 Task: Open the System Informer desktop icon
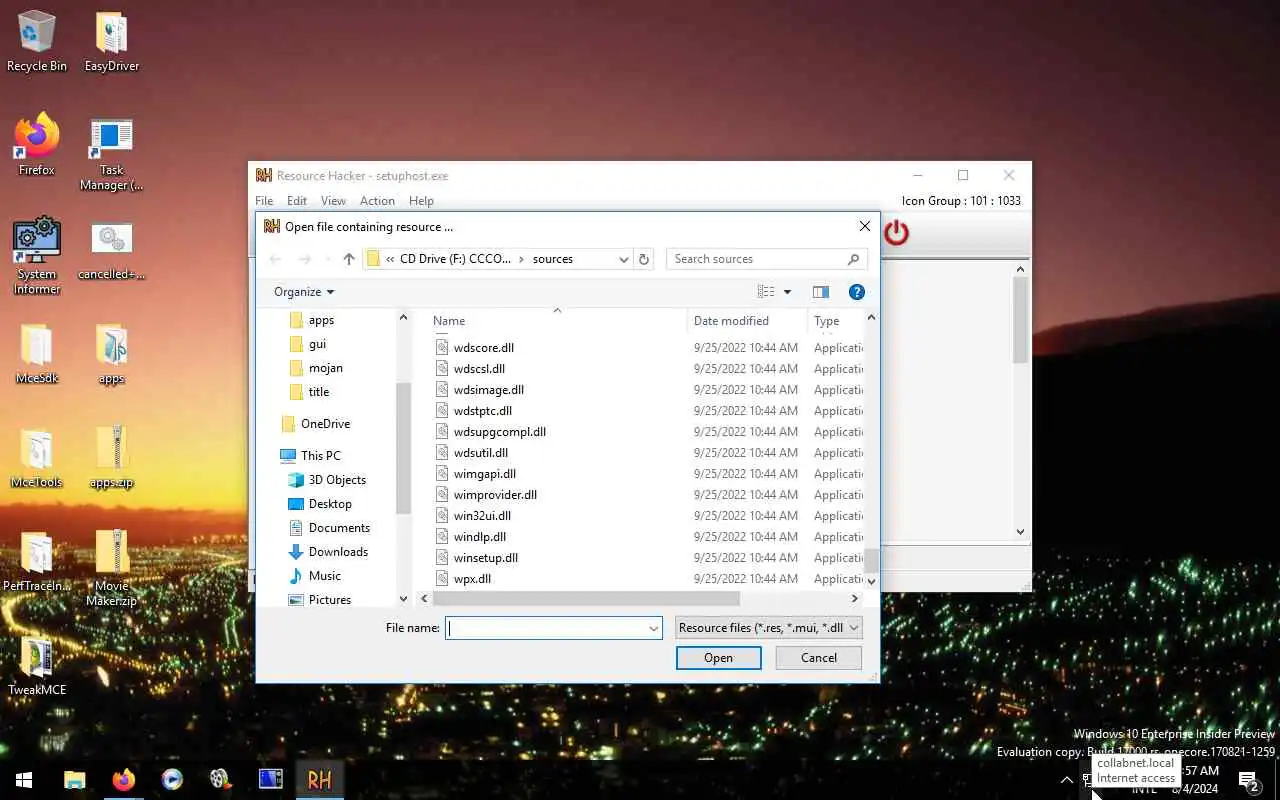[x=37, y=256]
